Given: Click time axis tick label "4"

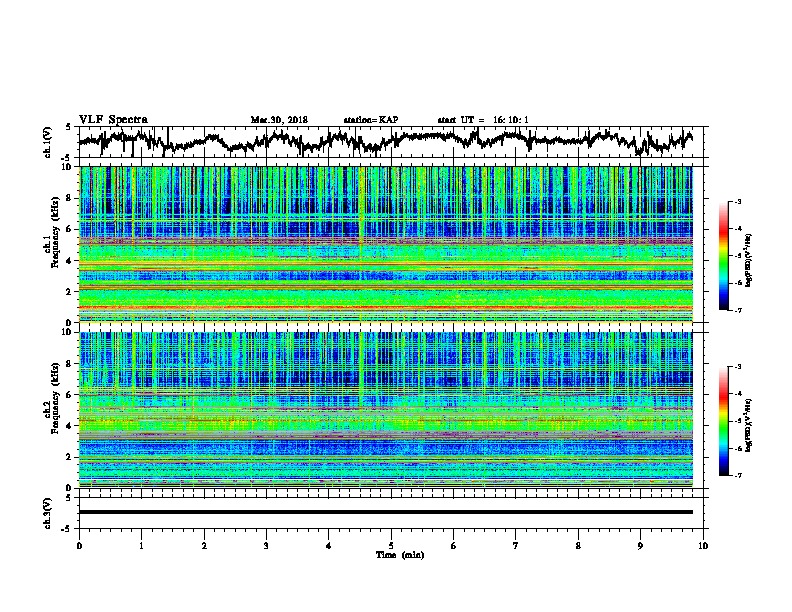Looking at the screenshot, I should tap(329, 545).
